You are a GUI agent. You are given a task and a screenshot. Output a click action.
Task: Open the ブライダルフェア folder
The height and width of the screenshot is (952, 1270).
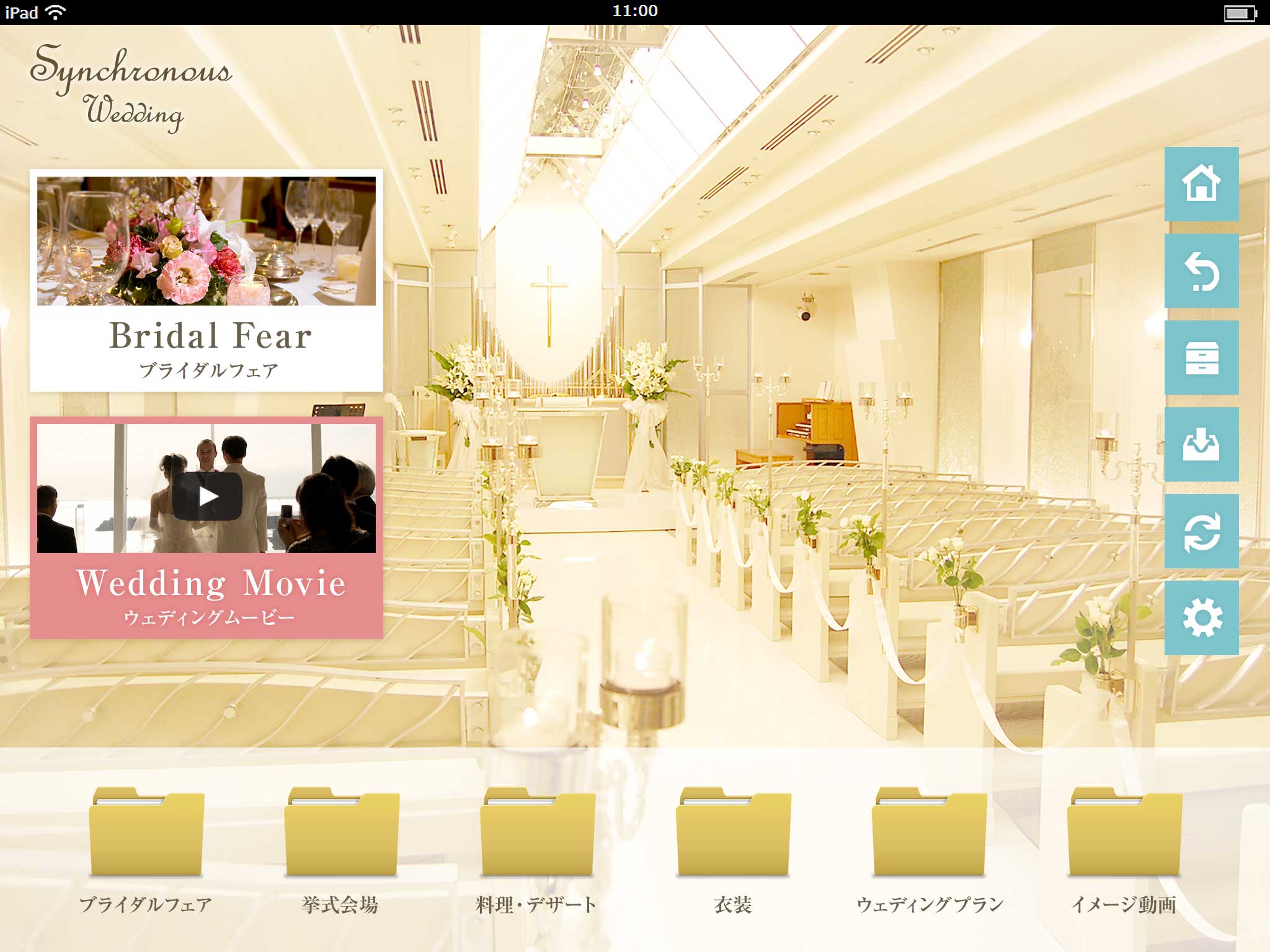(x=146, y=832)
